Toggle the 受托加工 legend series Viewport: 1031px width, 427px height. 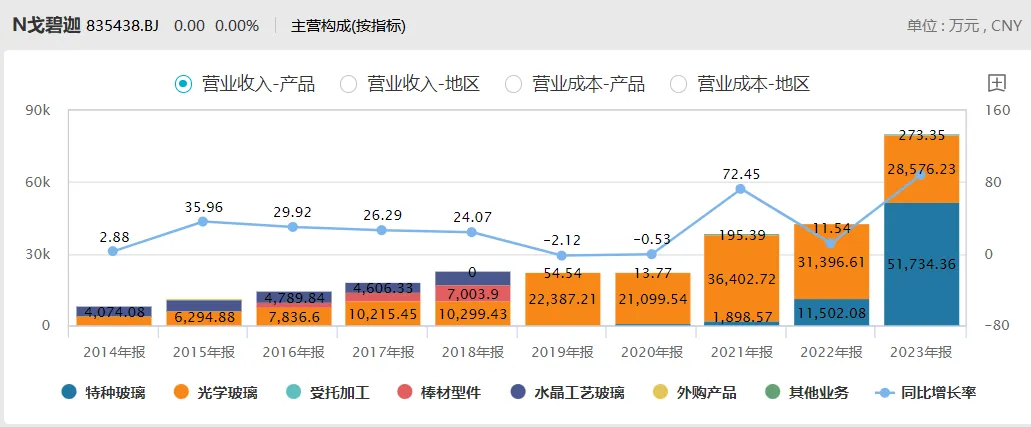(327, 393)
